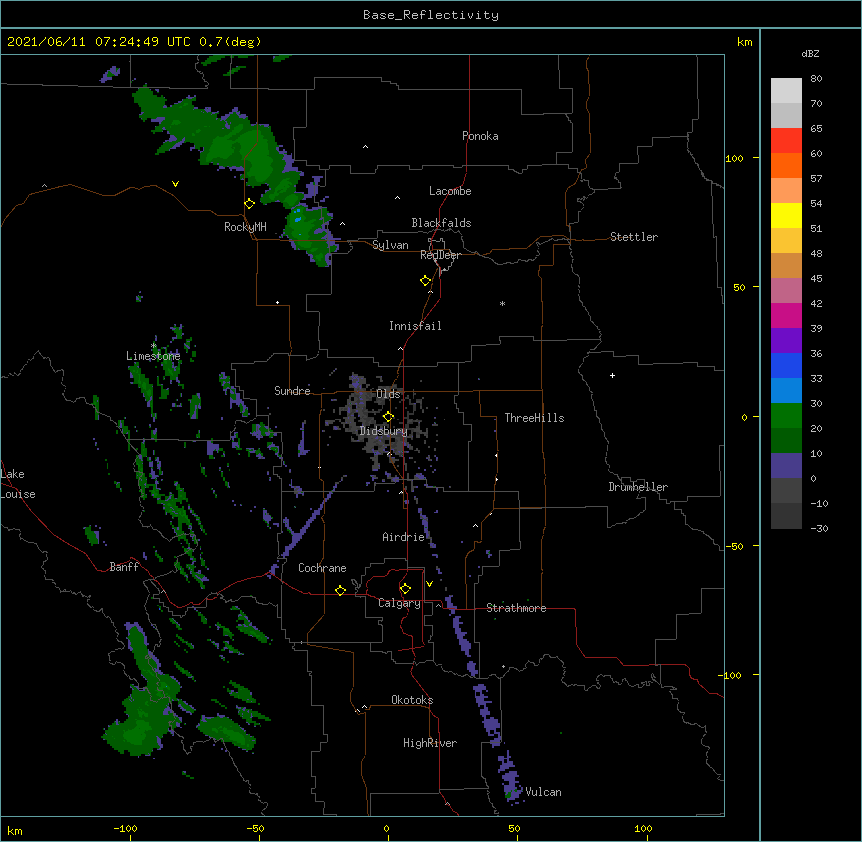
Task: Click the white asterisk marker east of Innisfail
Action: tap(502, 303)
